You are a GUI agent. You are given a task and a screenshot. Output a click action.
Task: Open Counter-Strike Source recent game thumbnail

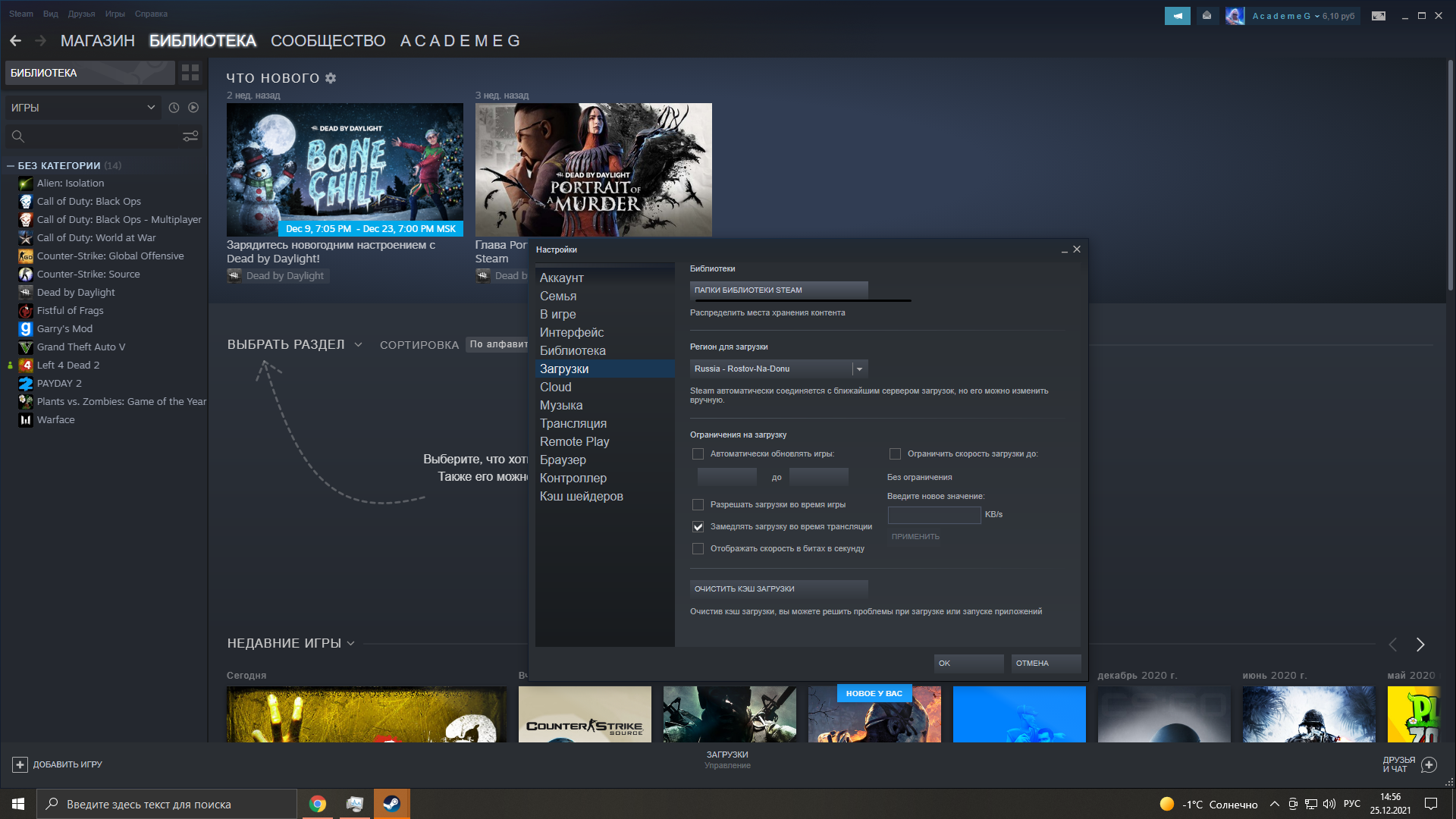tap(585, 714)
